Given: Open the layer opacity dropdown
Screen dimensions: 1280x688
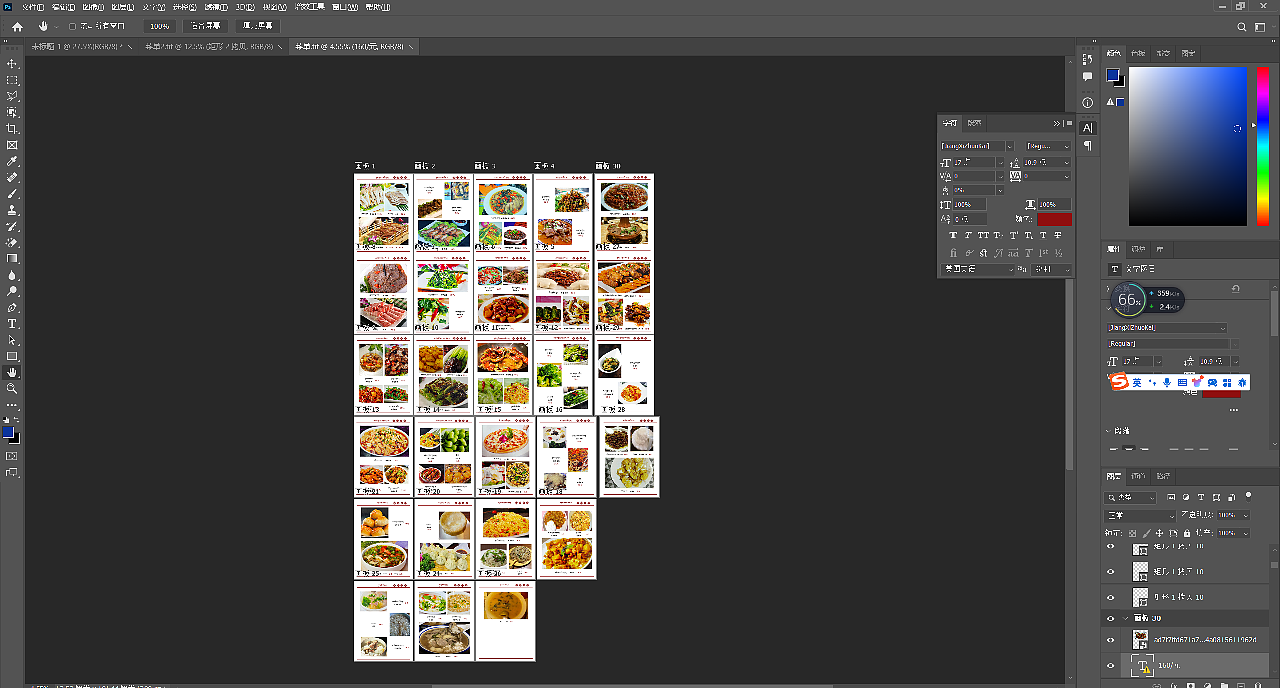Looking at the screenshot, I should 1246,515.
